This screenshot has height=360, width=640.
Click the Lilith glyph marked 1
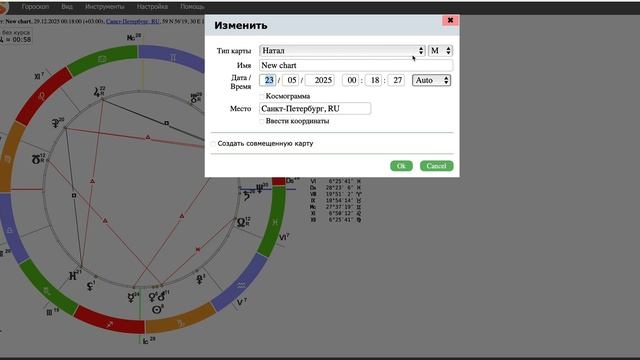tap(90, 287)
